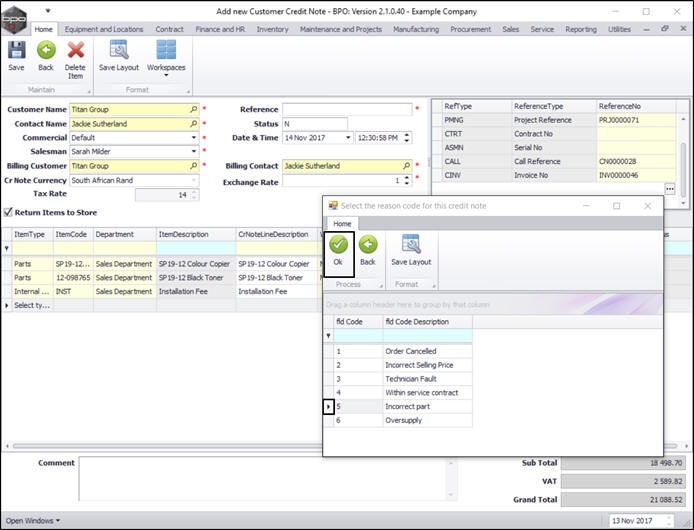Sort by fld Code Description column header
Screen dimensions: 694x530
(428, 321)
